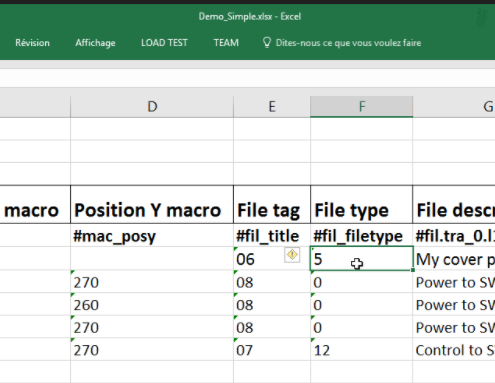495x383 pixels.
Task: Click the "My cover" description cell
Action: point(454,259)
